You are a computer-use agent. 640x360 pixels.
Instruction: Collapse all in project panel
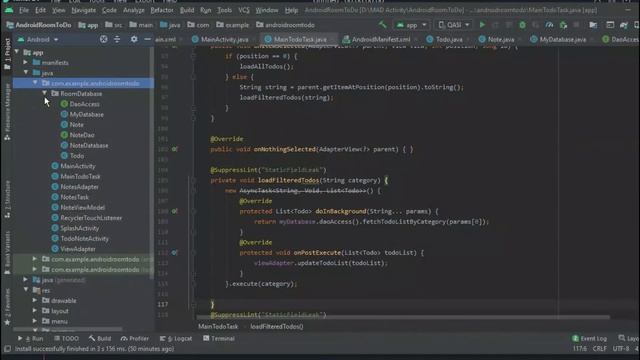point(117,39)
